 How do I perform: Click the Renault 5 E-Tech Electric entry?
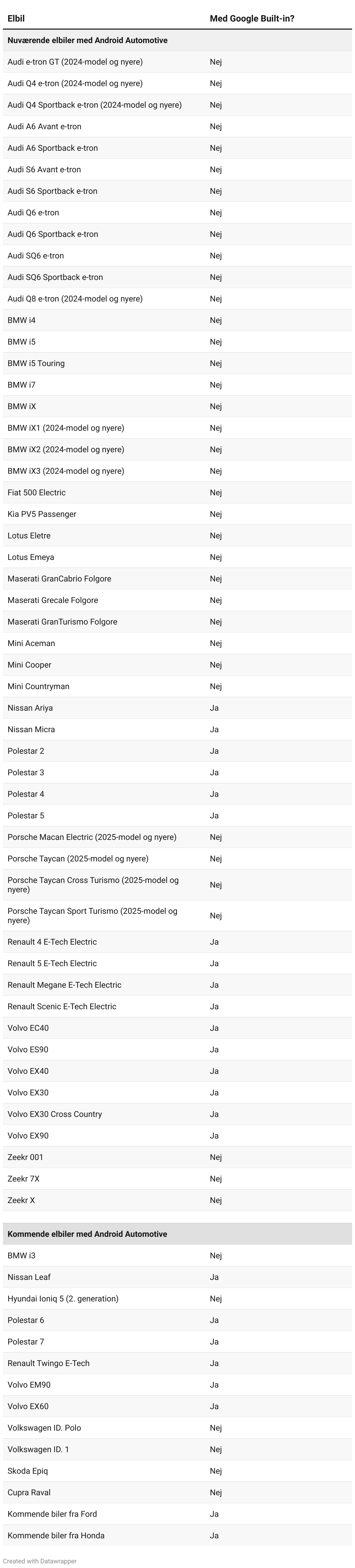pyautogui.click(x=52, y=964)
